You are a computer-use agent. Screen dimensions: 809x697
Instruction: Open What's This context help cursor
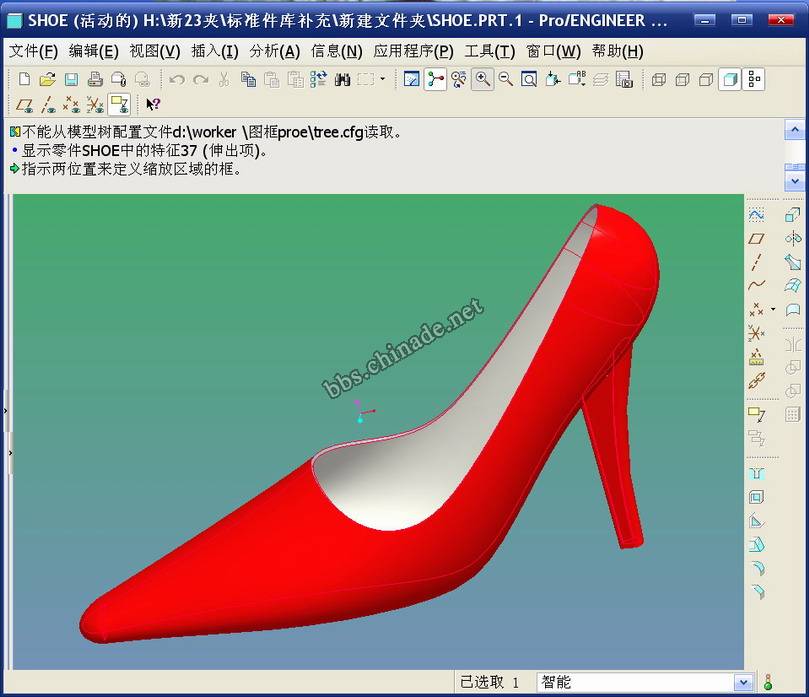[x=153, y=105]
